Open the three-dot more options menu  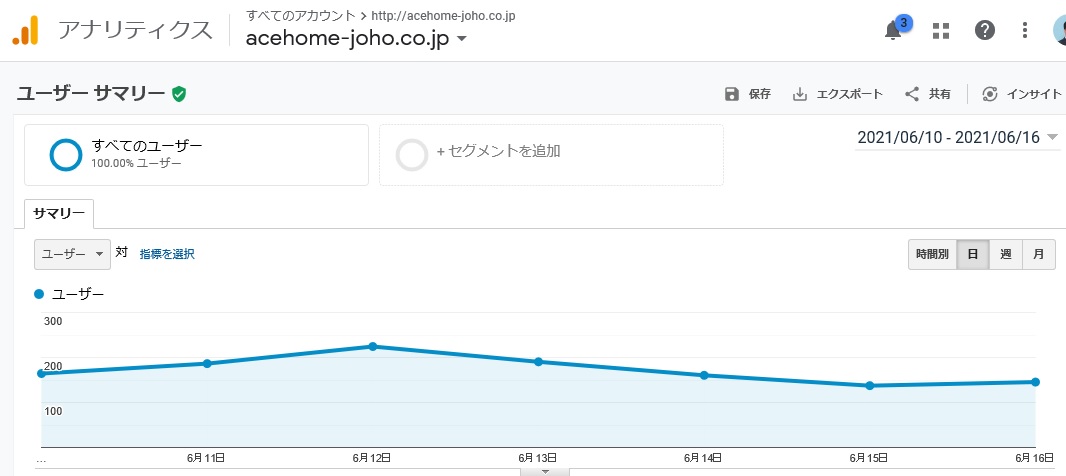[x=1025, y=30]
